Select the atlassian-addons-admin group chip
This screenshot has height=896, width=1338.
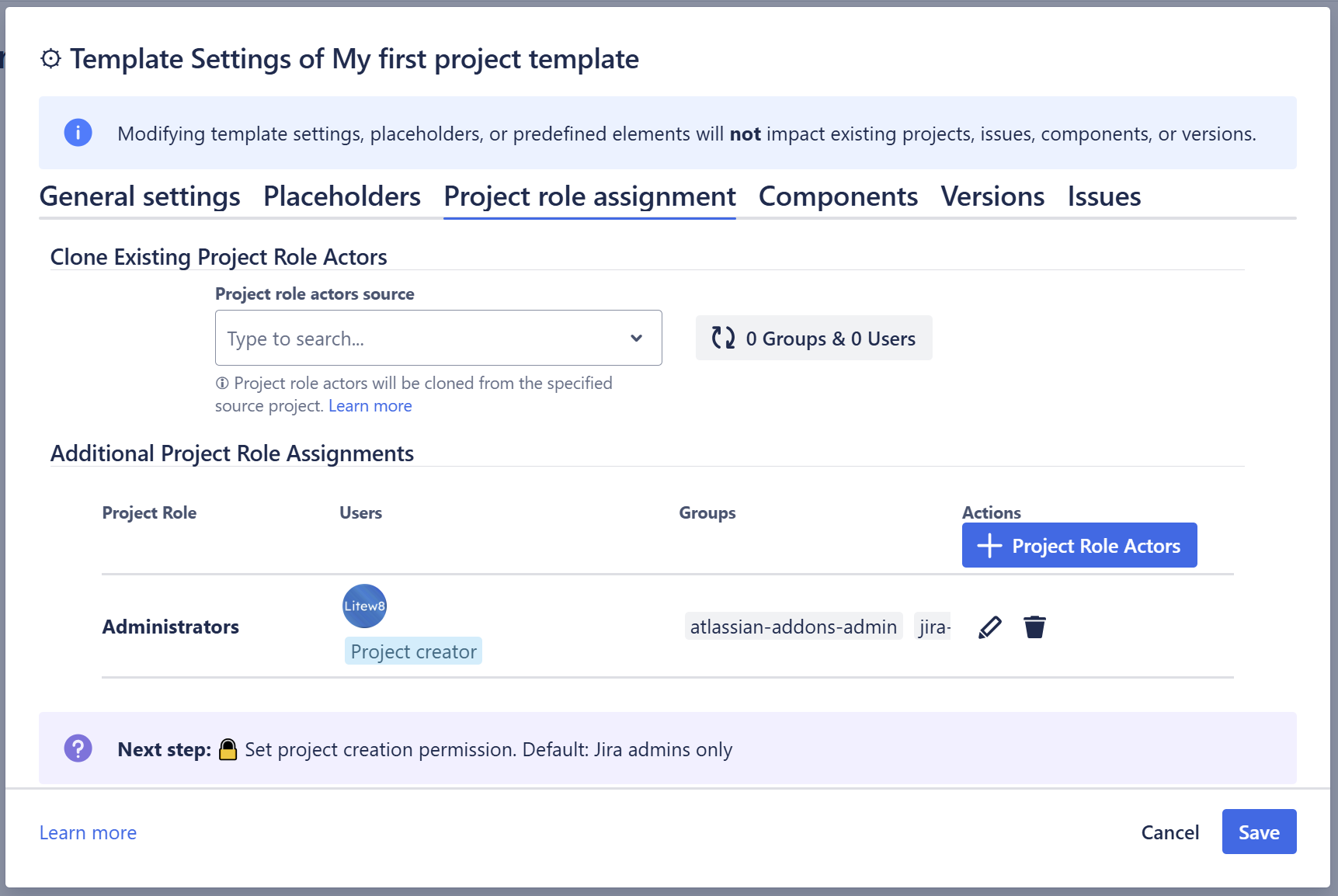793,626
